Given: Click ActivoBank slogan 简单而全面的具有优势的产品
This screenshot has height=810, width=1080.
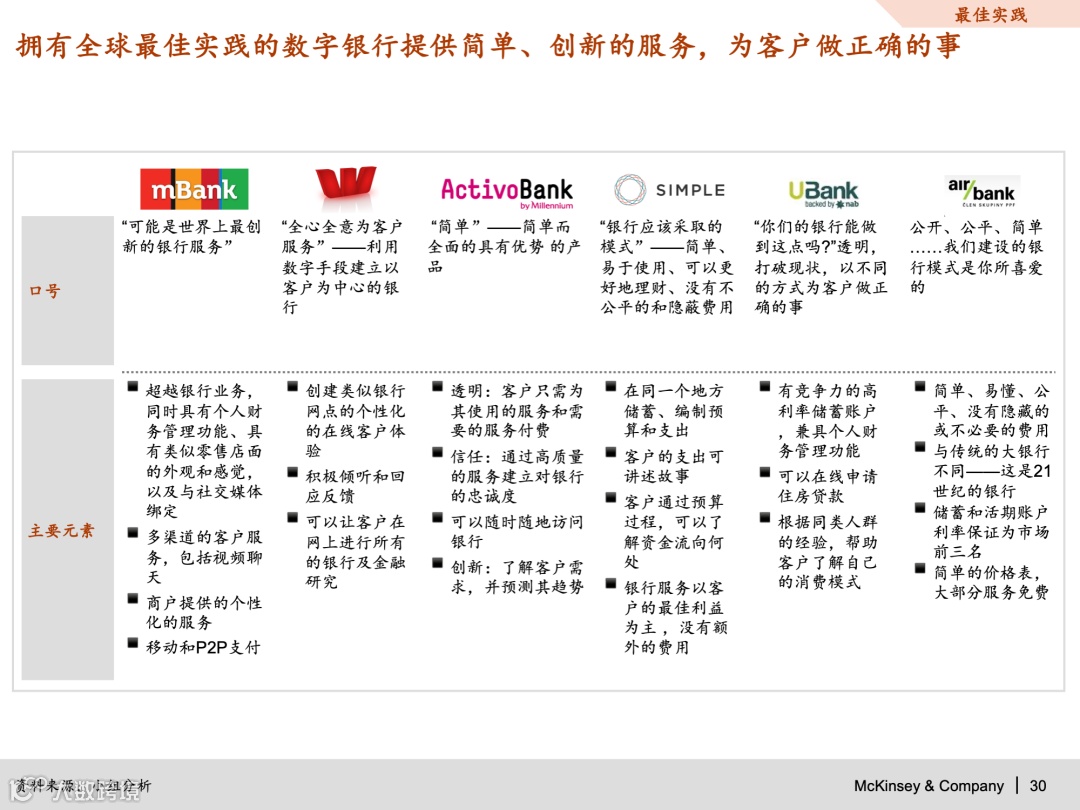Looking at the screenshot, I should [x=504, y=246].
